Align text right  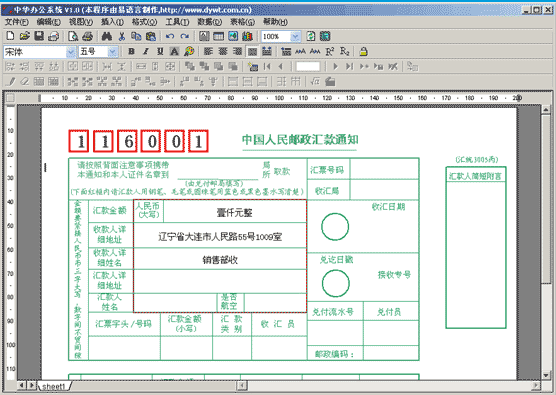click(237, 51)
